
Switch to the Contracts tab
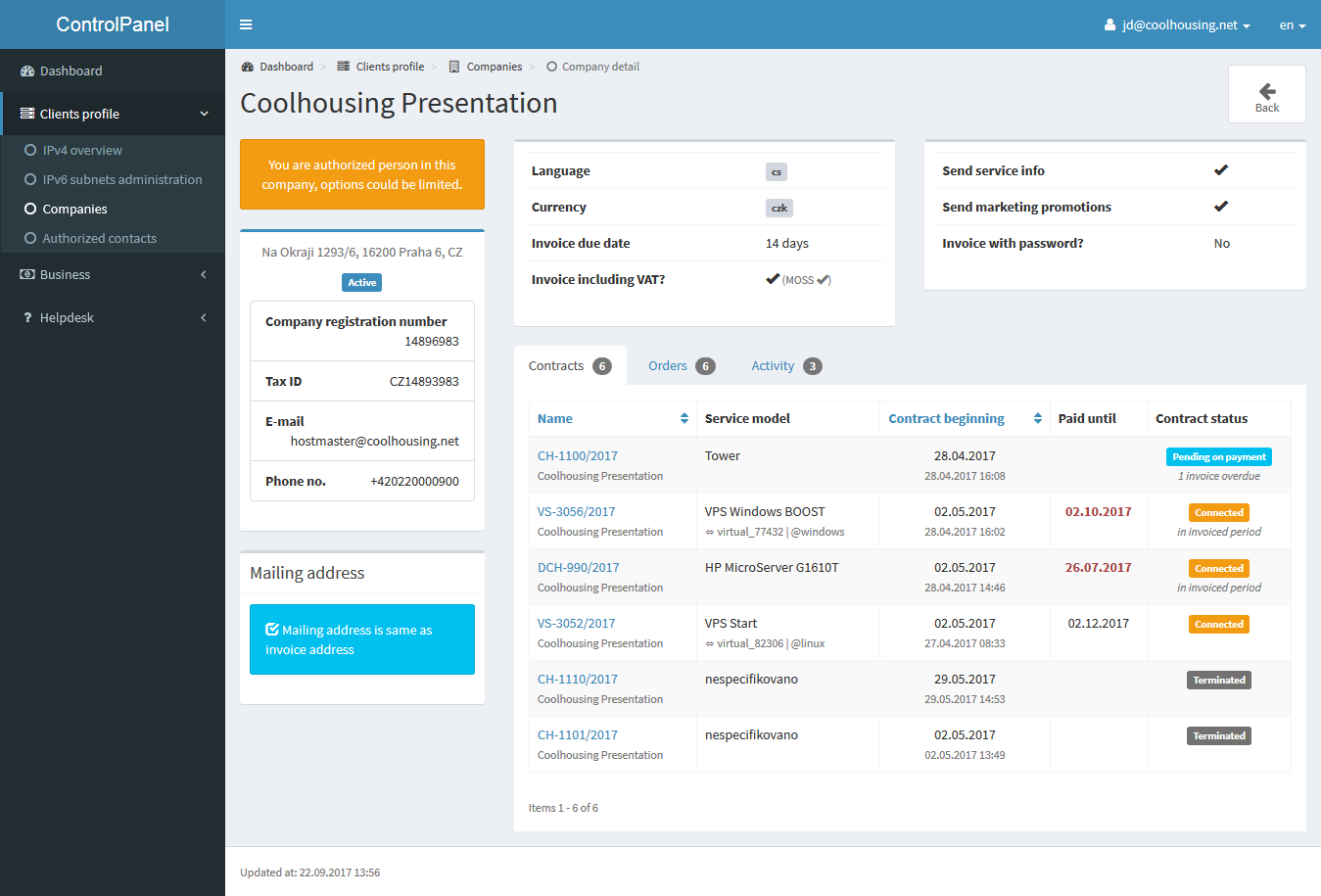(x=570, y=365)
